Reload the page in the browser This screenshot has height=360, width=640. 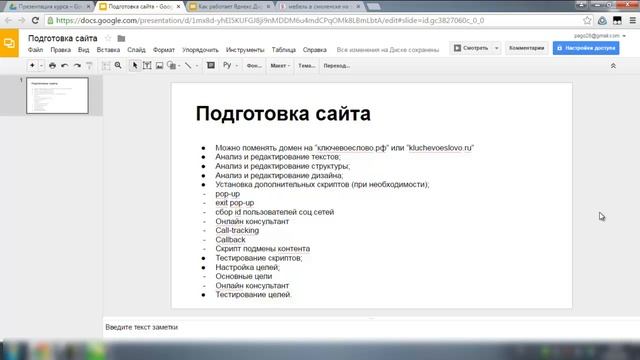coord(35,20)
